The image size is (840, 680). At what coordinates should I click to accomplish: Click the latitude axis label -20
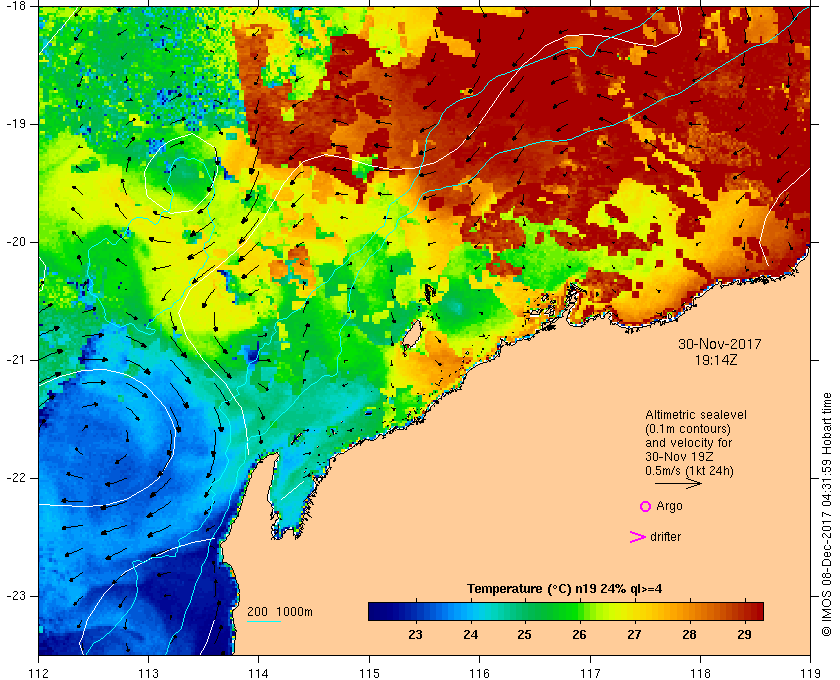pyautogui.click(x=16, y=242)
